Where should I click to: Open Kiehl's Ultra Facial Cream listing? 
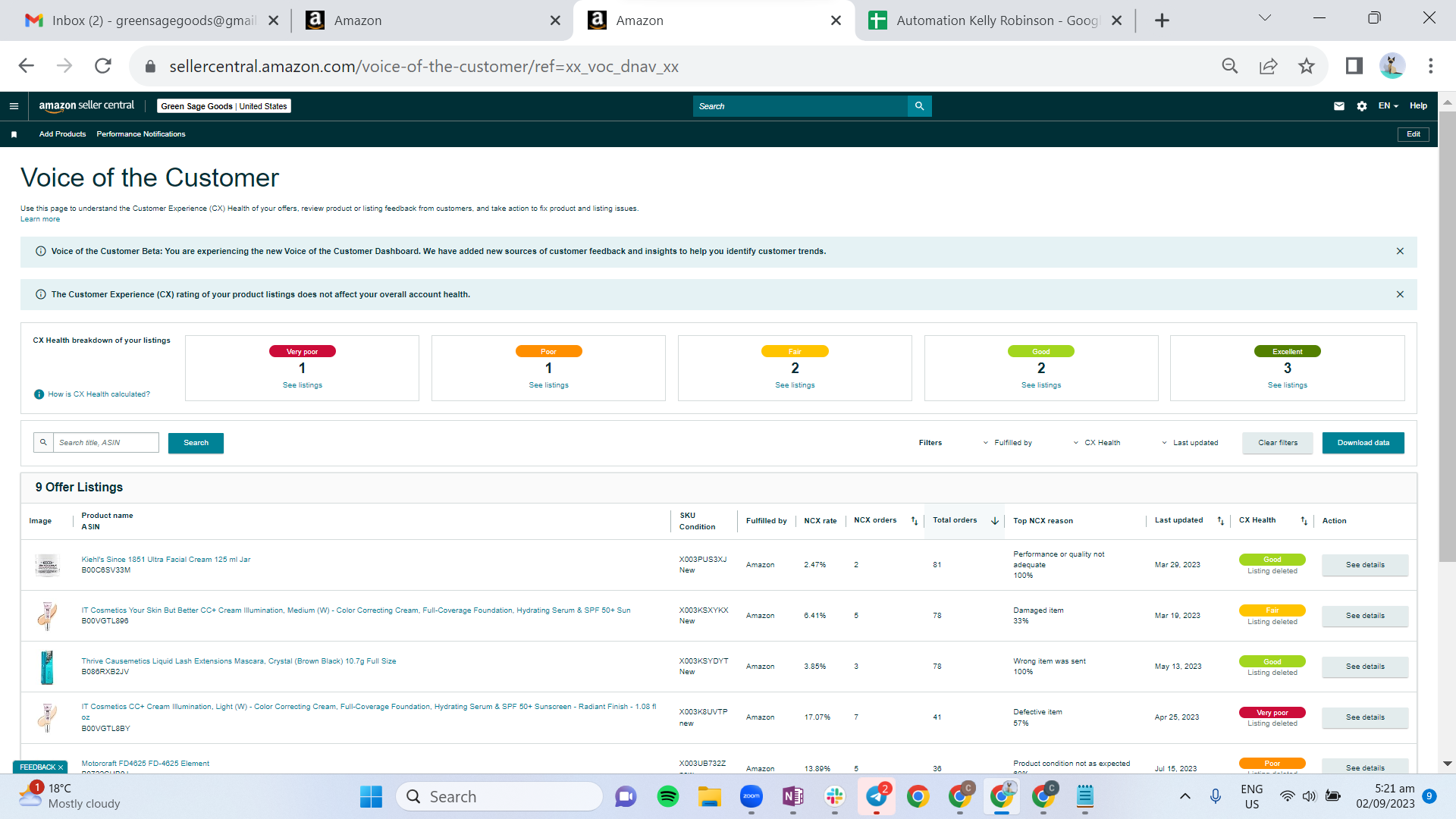(166, 560)
